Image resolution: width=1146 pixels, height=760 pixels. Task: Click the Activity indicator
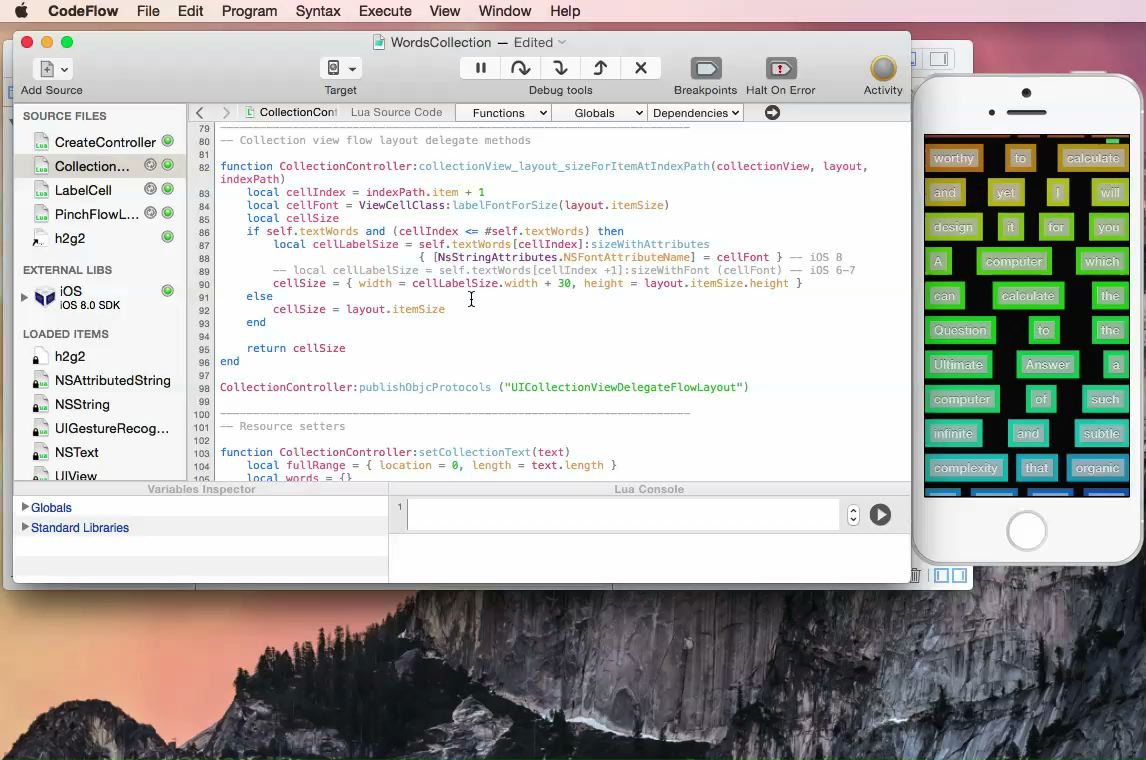pyautogui.click(x=883, y=69)
